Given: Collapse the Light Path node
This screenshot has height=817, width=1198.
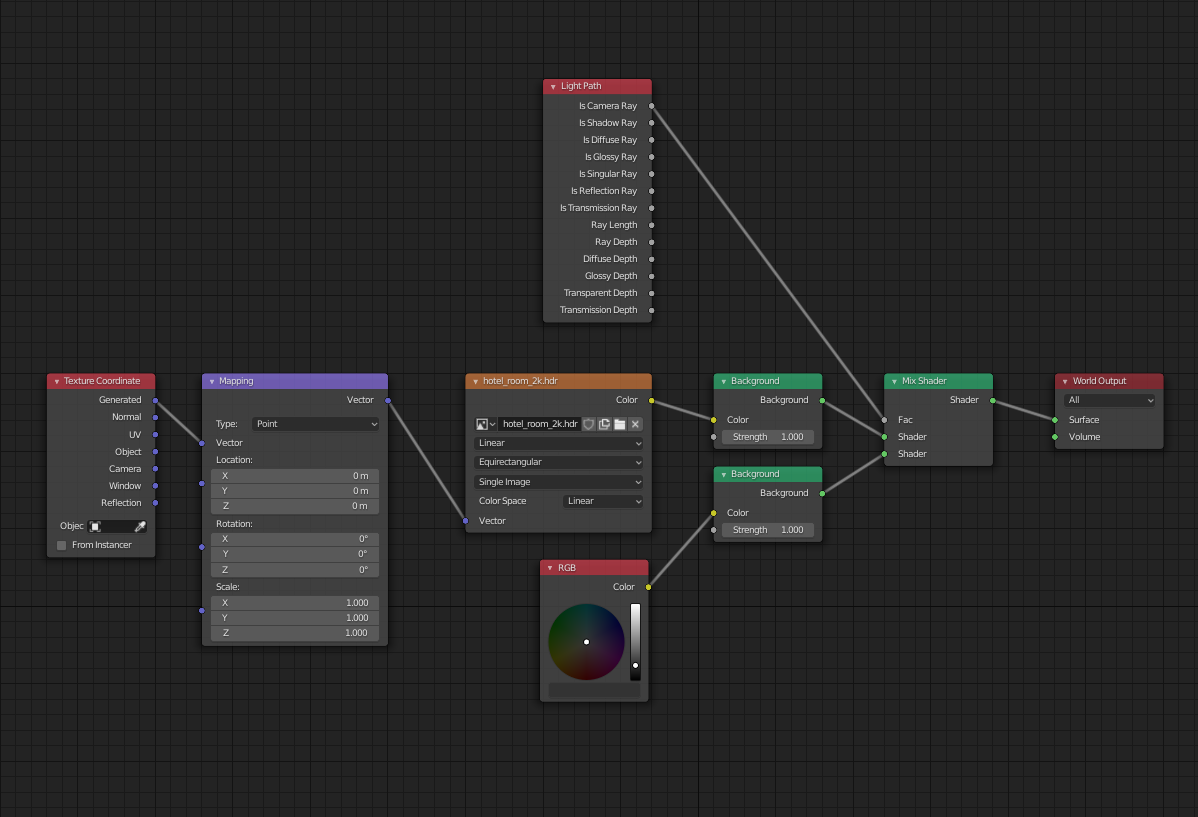Looking at the screenshot, I should coord(553,86).
